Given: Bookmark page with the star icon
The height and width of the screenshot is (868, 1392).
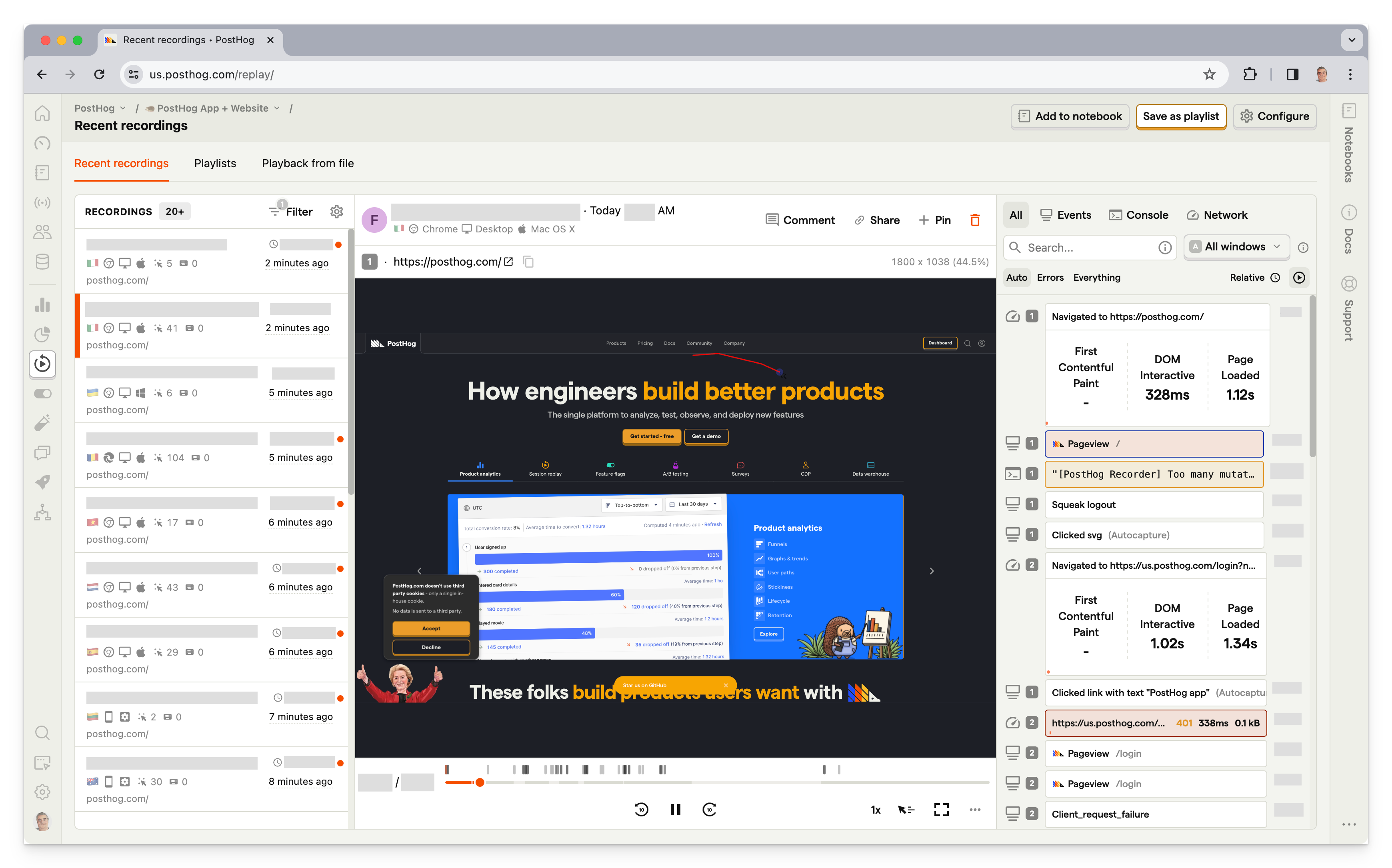Looking at the screenshot, I should tap(1210, 75).
